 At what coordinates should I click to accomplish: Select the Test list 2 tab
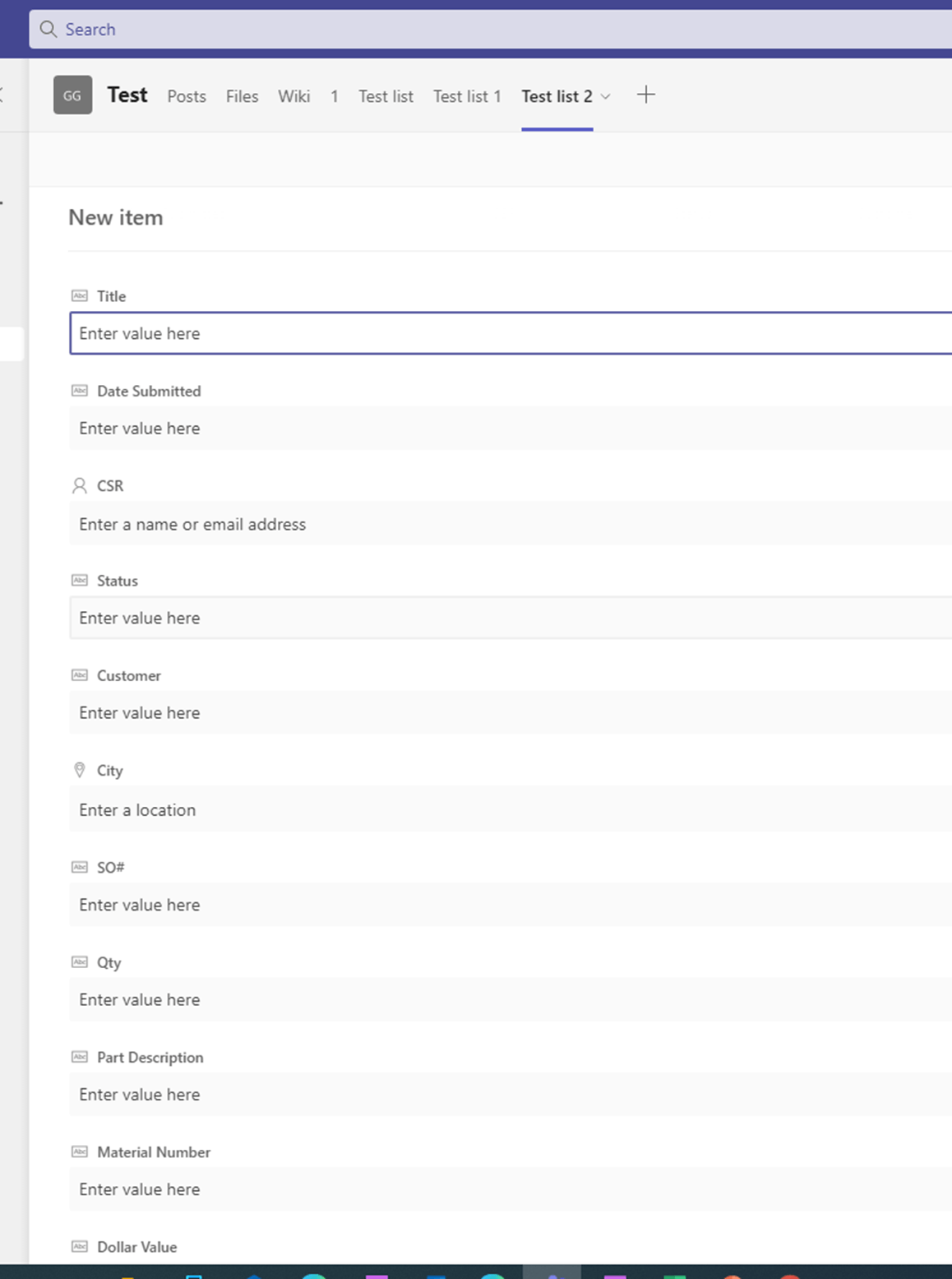pyautogui.click(x=557, y=96)
